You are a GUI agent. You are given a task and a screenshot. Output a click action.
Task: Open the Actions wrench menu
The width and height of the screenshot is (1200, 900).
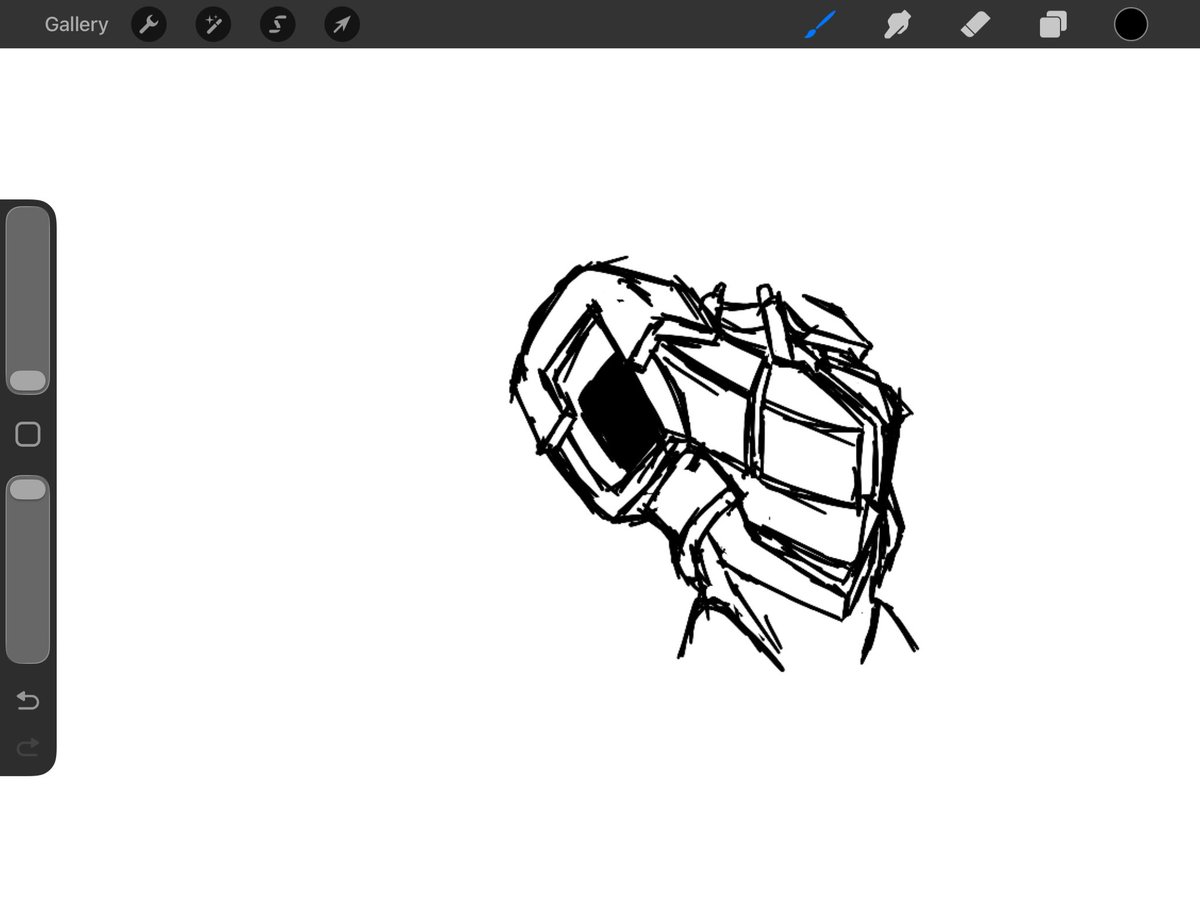149,25
